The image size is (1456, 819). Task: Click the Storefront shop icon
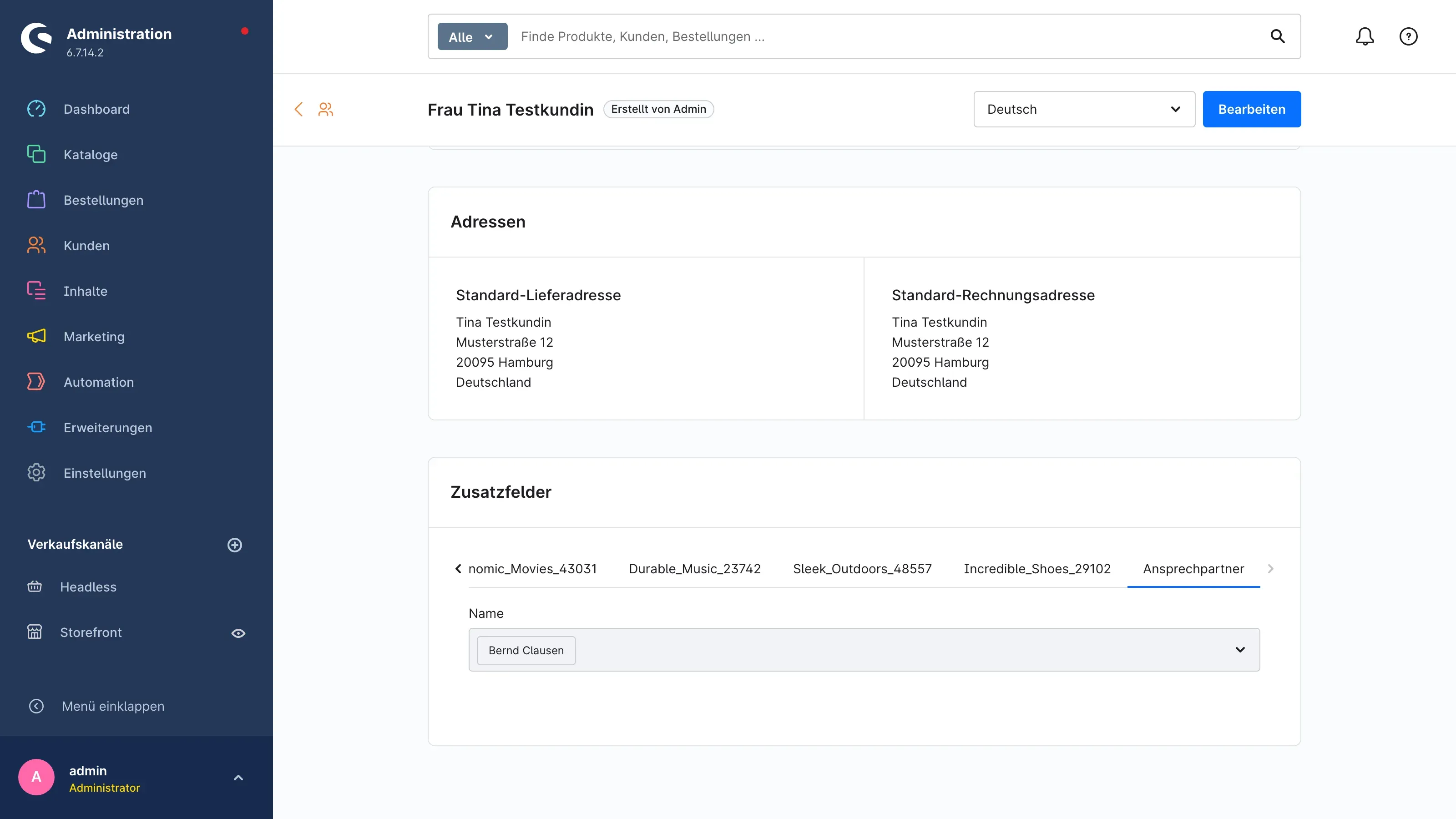[35, 632]
